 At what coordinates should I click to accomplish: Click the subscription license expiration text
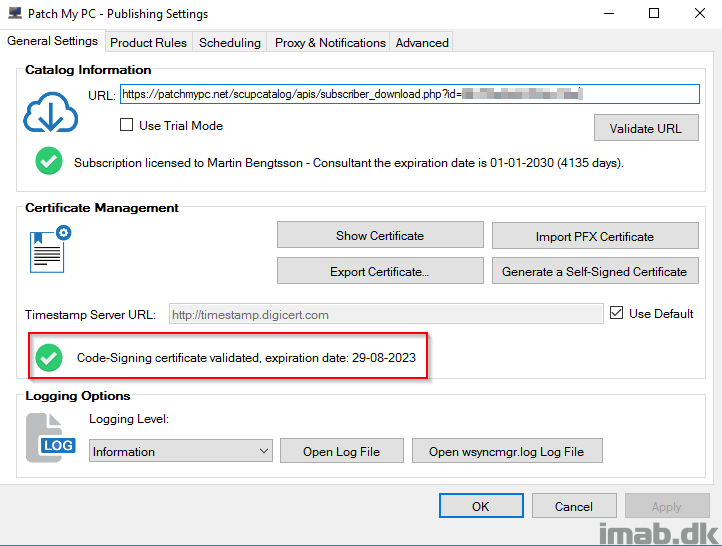349,163
